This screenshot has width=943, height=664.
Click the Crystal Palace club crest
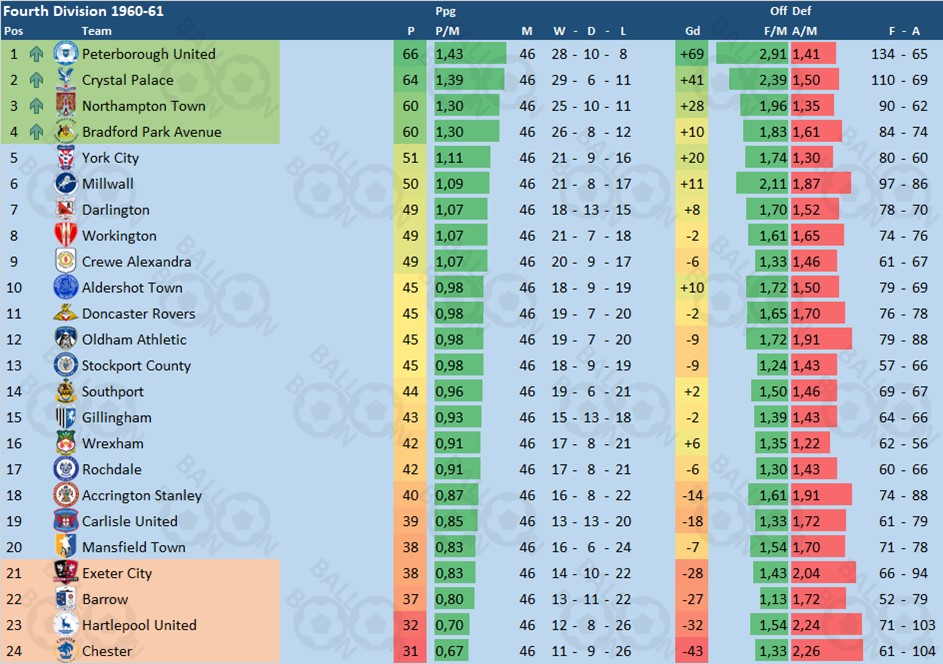coord(66,79)
